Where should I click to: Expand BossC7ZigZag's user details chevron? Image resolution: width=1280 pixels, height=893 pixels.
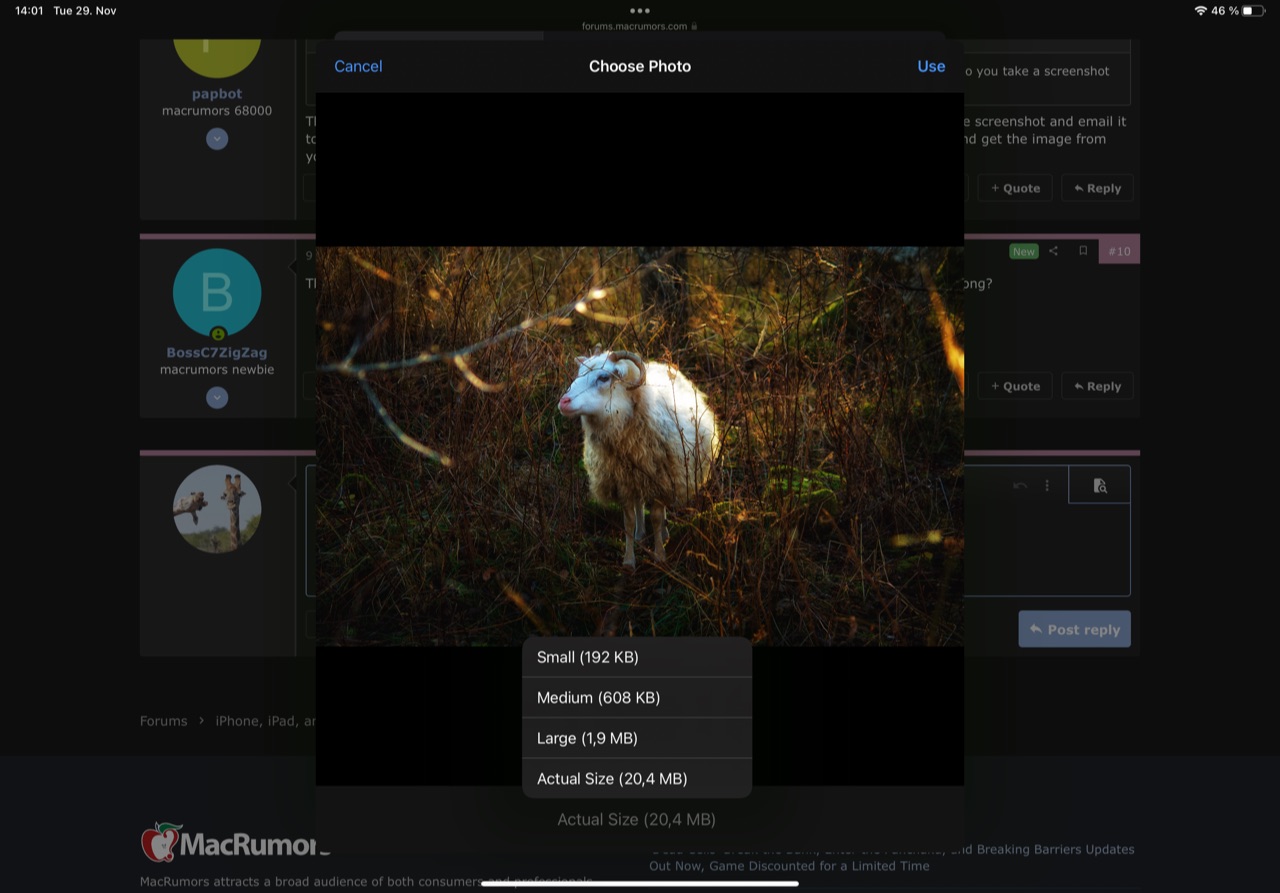tap(217, 398)
